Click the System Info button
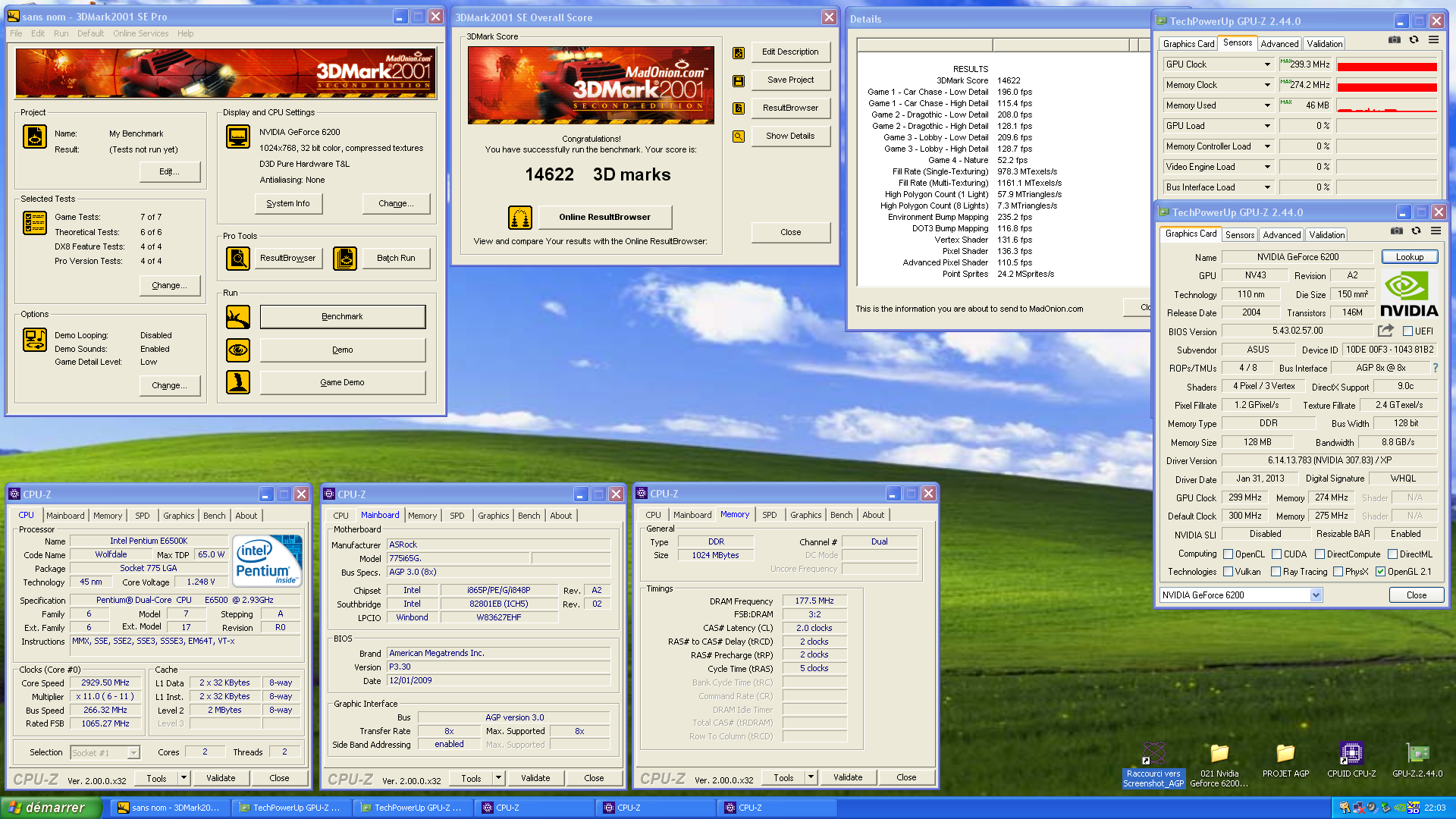The image size is (1456, 819). [288, 203]
